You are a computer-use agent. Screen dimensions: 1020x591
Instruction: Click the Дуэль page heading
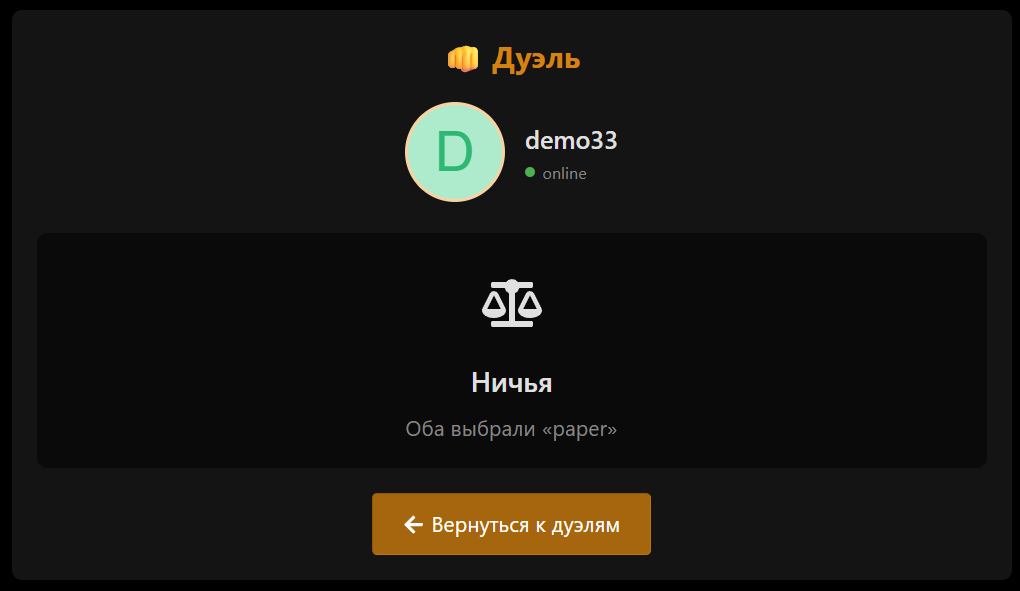point(536,59)
